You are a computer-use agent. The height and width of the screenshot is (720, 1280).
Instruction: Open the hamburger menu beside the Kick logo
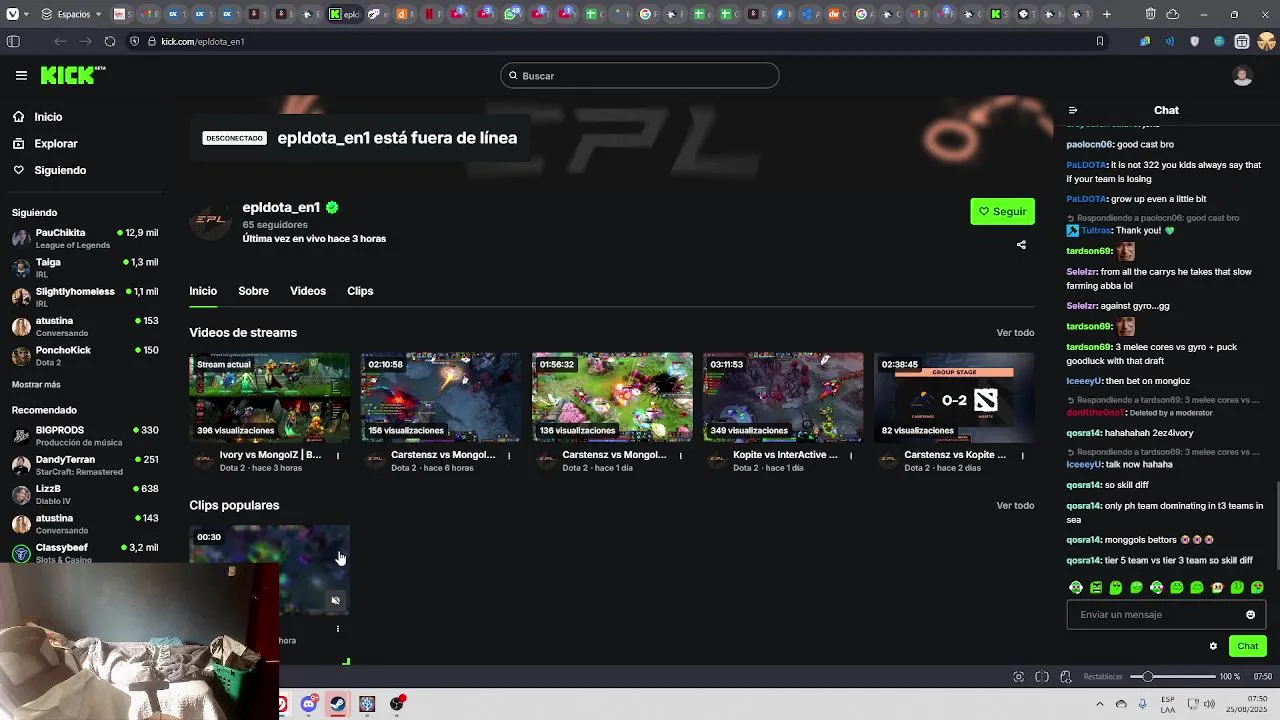[21, 75]
